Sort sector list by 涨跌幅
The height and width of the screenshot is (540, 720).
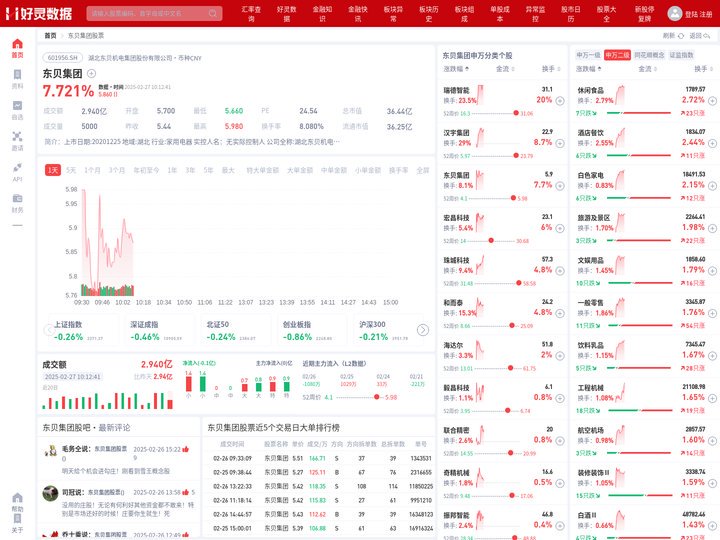[589, 69]
